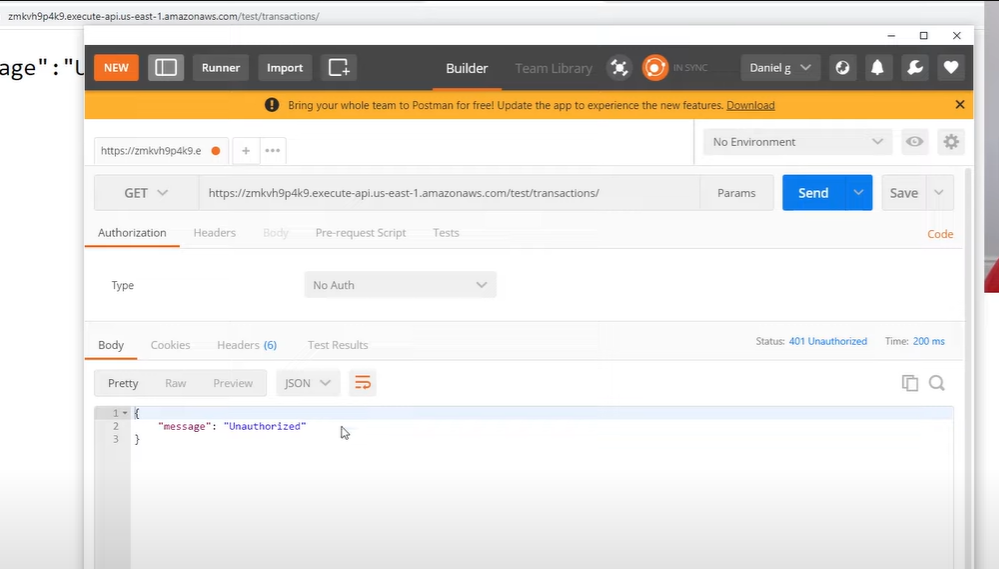
Task: Expand the Save options arrow
Action: click(939, 192)
